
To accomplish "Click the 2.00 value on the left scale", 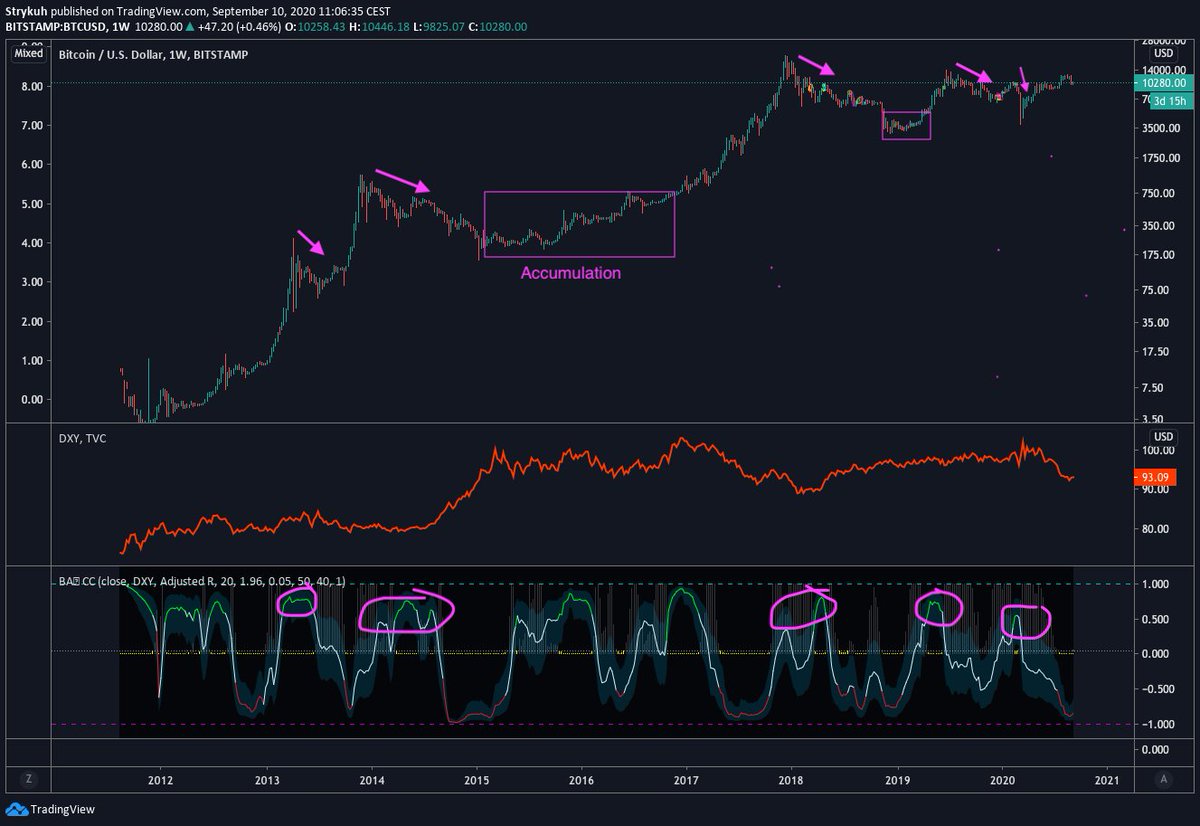I will click(x=32, y=321).
